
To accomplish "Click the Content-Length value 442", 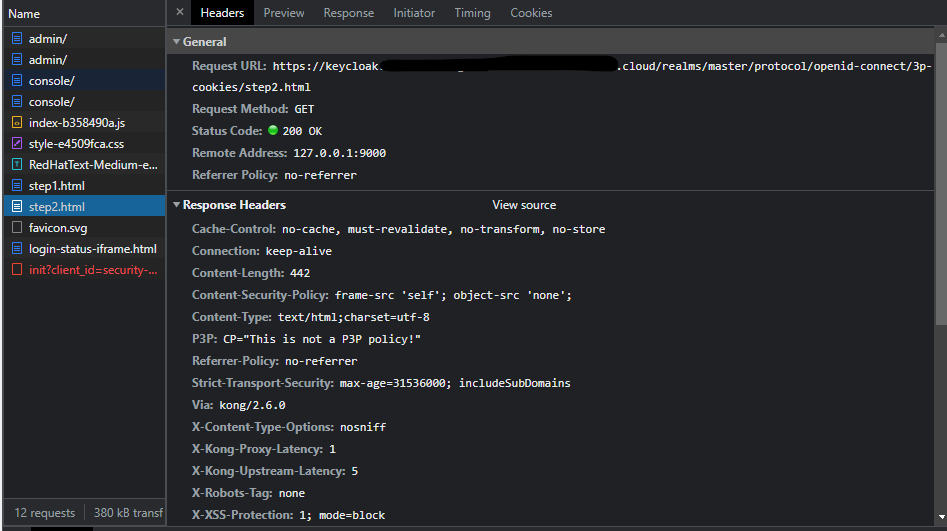I will point(300,273).
